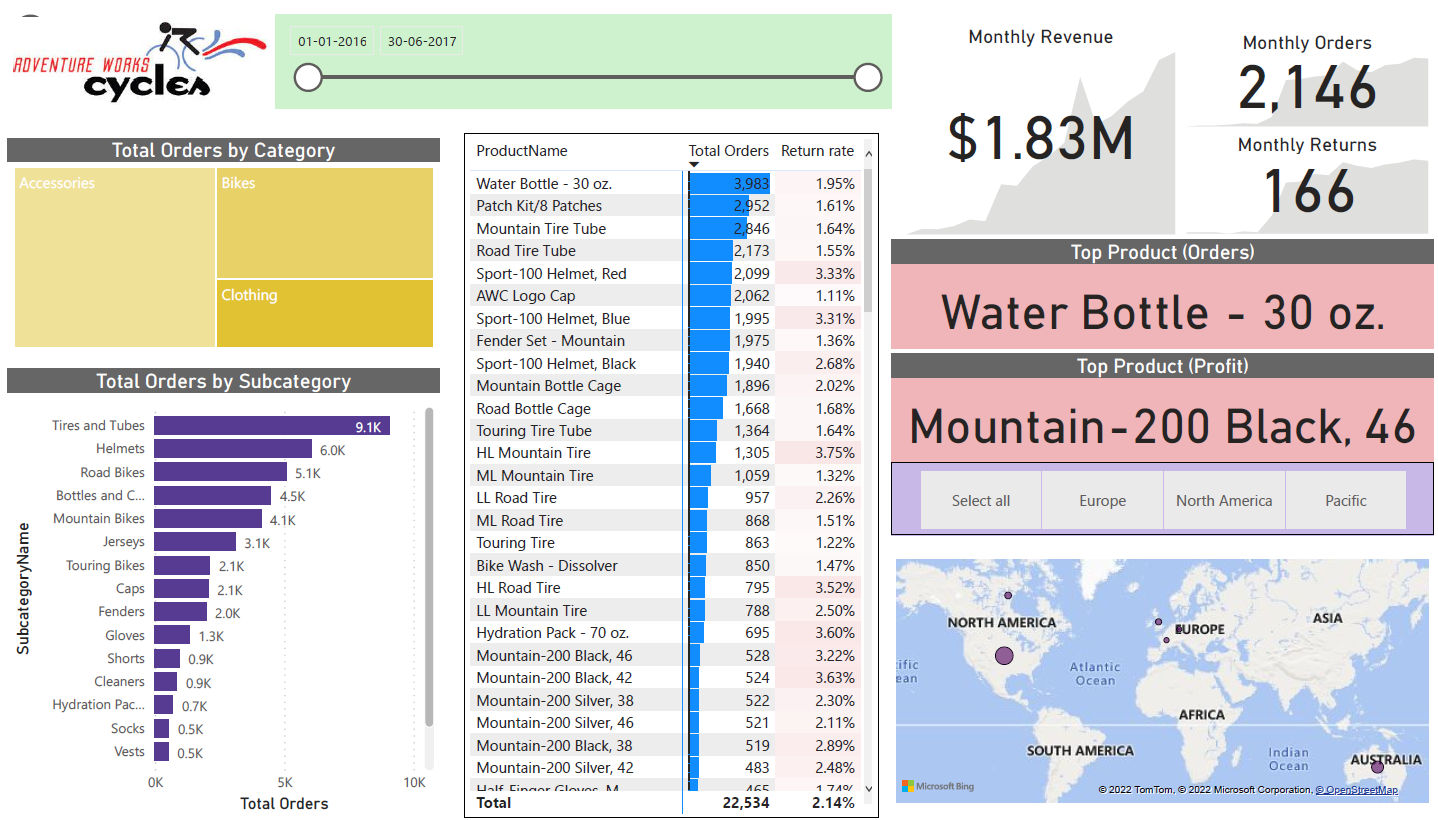This screenshot has width=1438, height=820.
Task: Click the start date field showing 01-01-2016
Action: pyautogui.click(x=331, y=40)
